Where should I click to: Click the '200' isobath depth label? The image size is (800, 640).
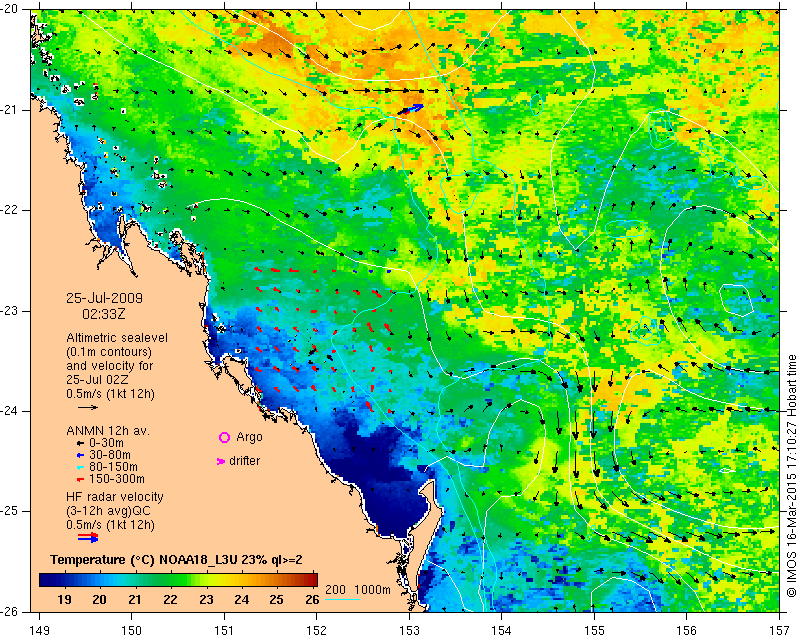point(335,590)
